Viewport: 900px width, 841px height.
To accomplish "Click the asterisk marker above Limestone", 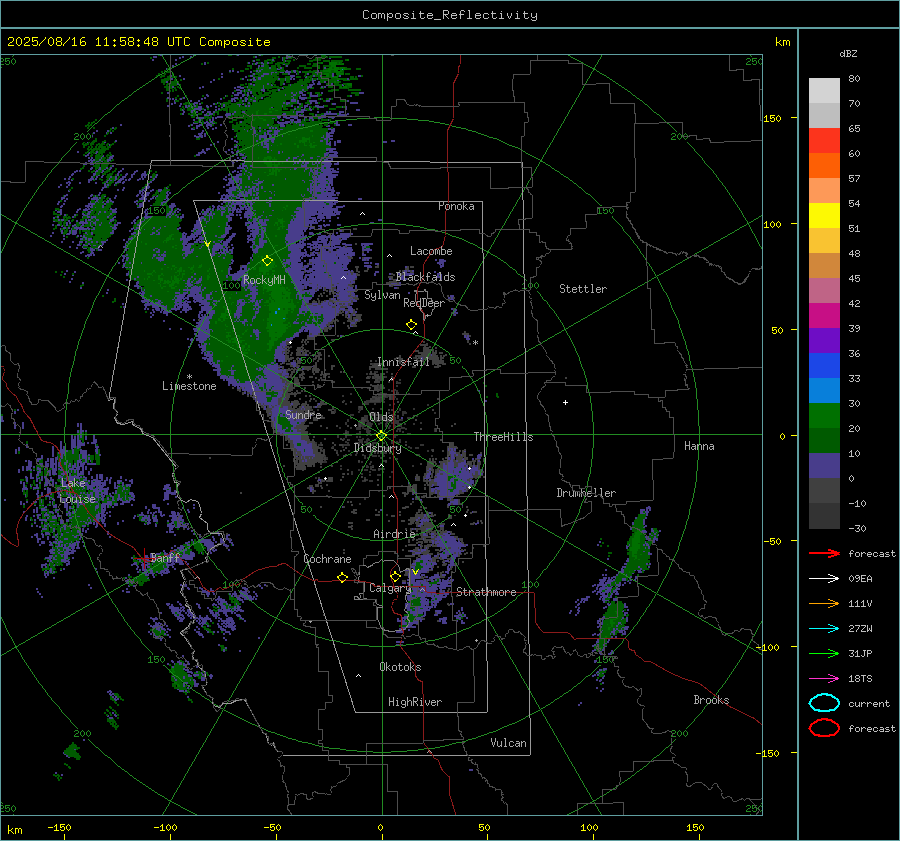I will 189,377.
